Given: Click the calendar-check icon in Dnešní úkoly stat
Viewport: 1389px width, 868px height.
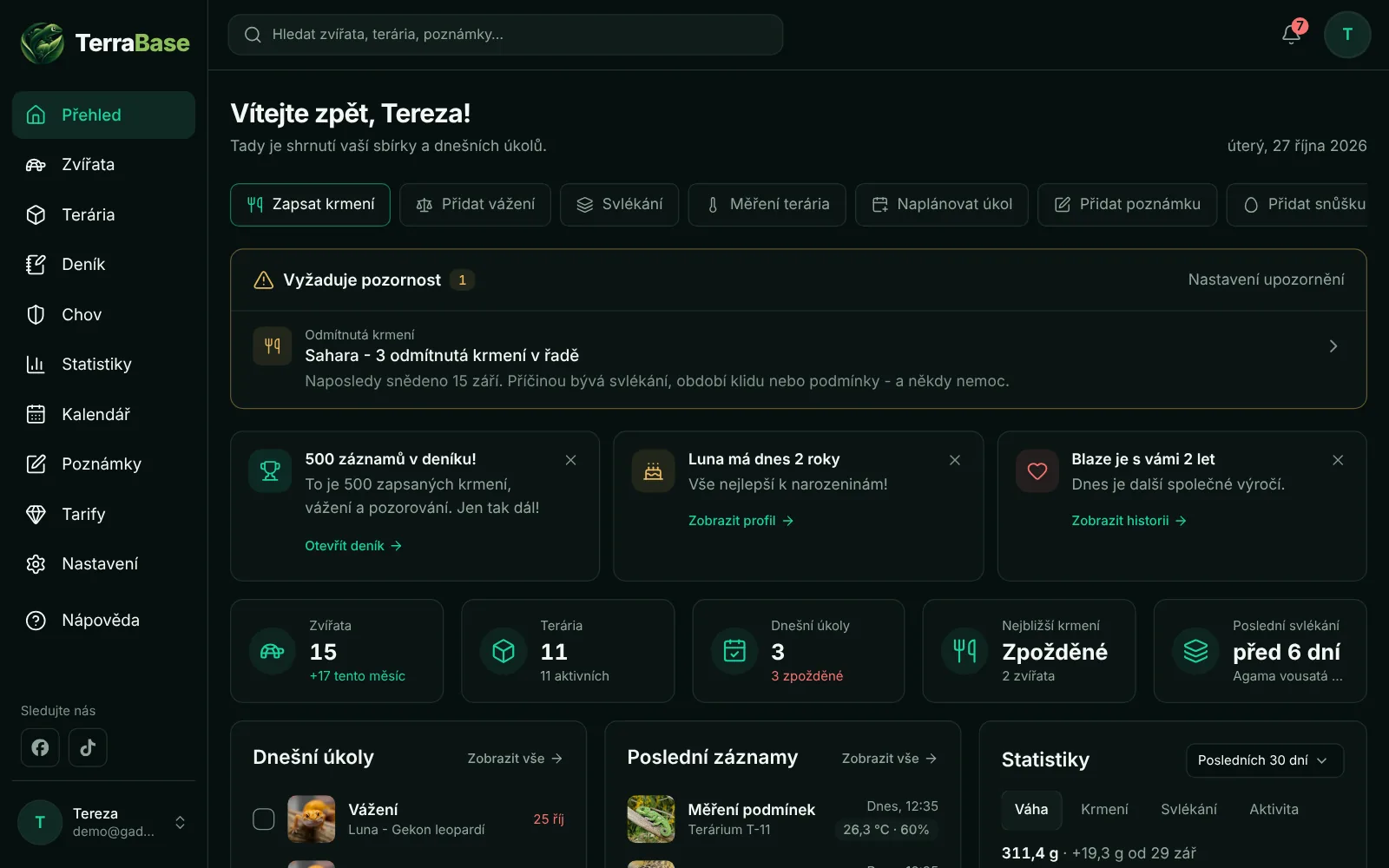Looking at the screenshot, I should click(x=734, y=651).
